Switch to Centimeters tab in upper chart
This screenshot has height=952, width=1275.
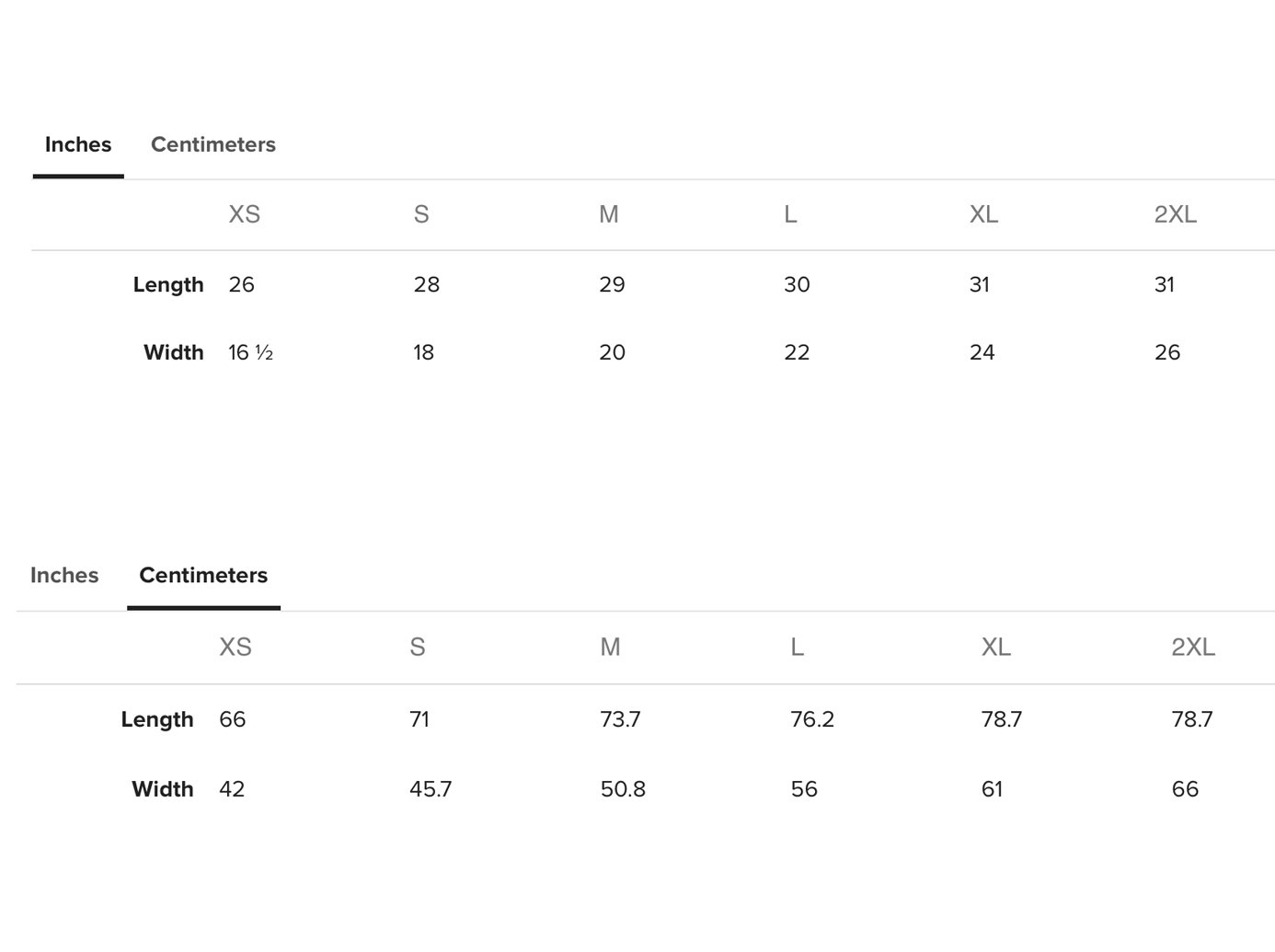[212, 144]
